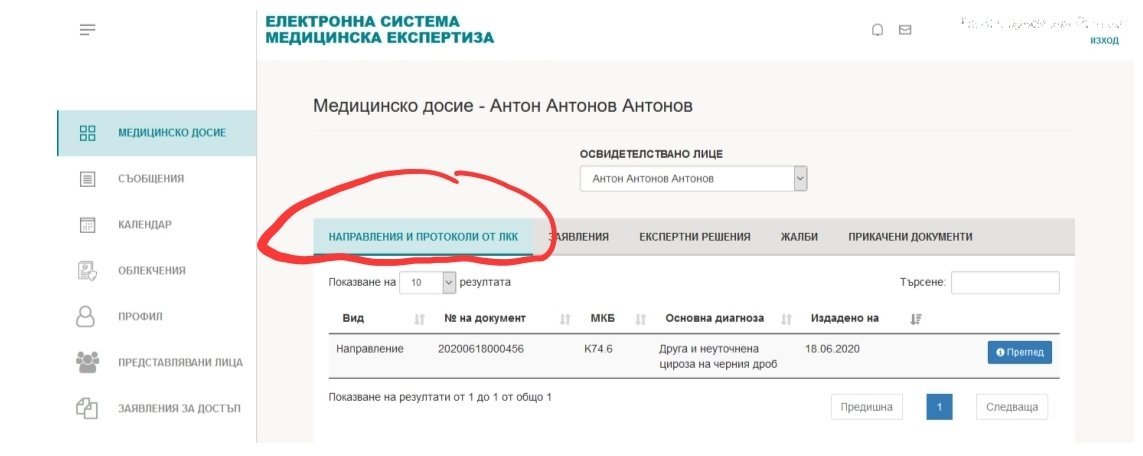Screen dimensions: 1143x456
Task: Click the hamburger menu icon
Action: [88, 30]
